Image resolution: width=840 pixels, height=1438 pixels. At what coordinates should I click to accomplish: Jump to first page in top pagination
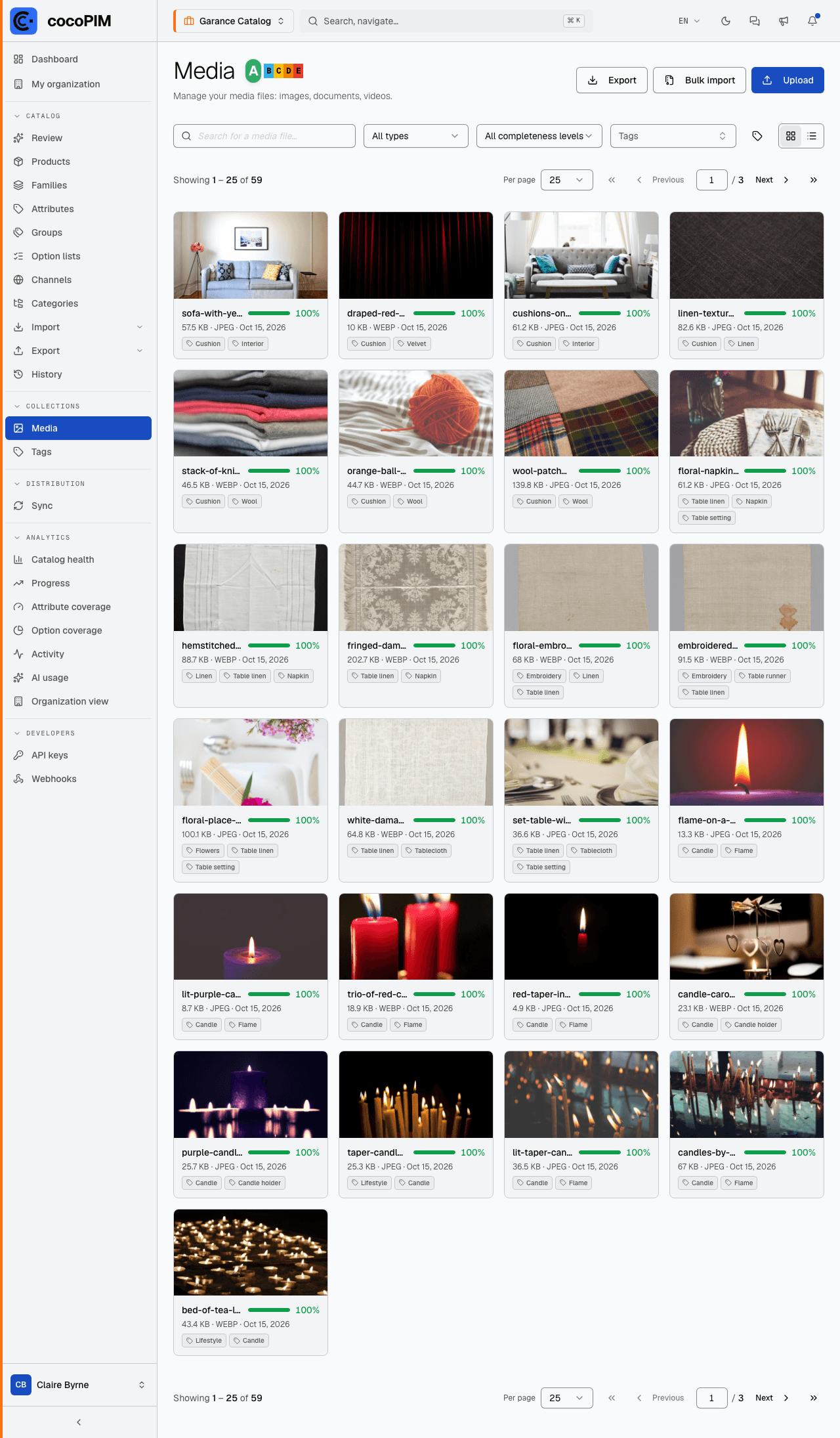[612, 180]
